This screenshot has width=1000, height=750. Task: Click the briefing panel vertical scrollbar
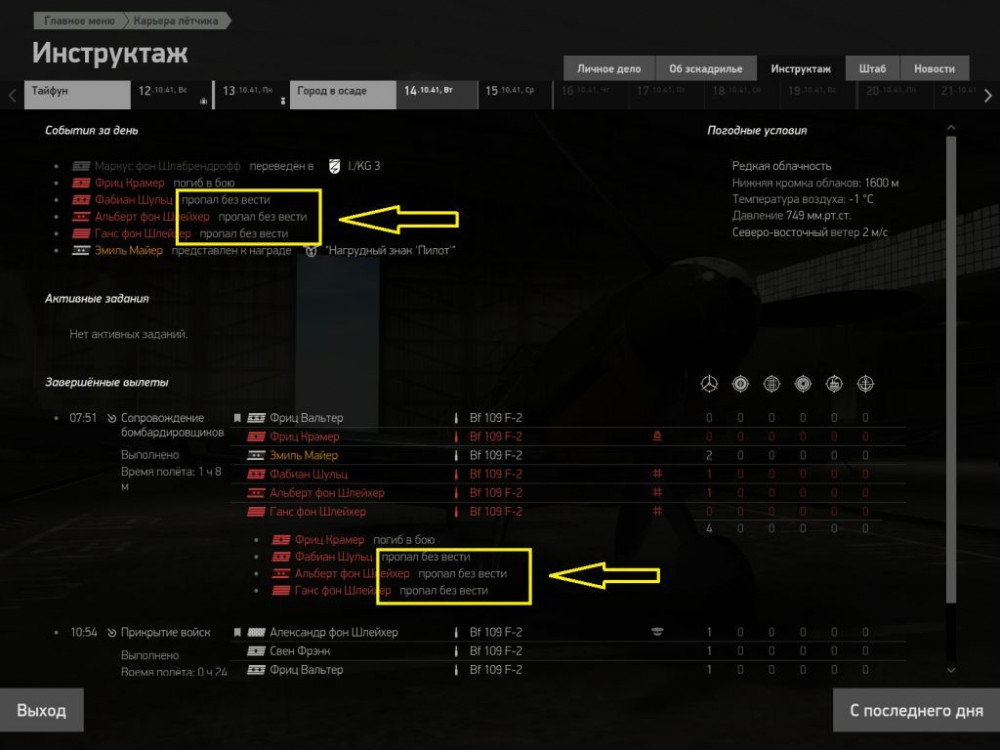tap(951, 370)
